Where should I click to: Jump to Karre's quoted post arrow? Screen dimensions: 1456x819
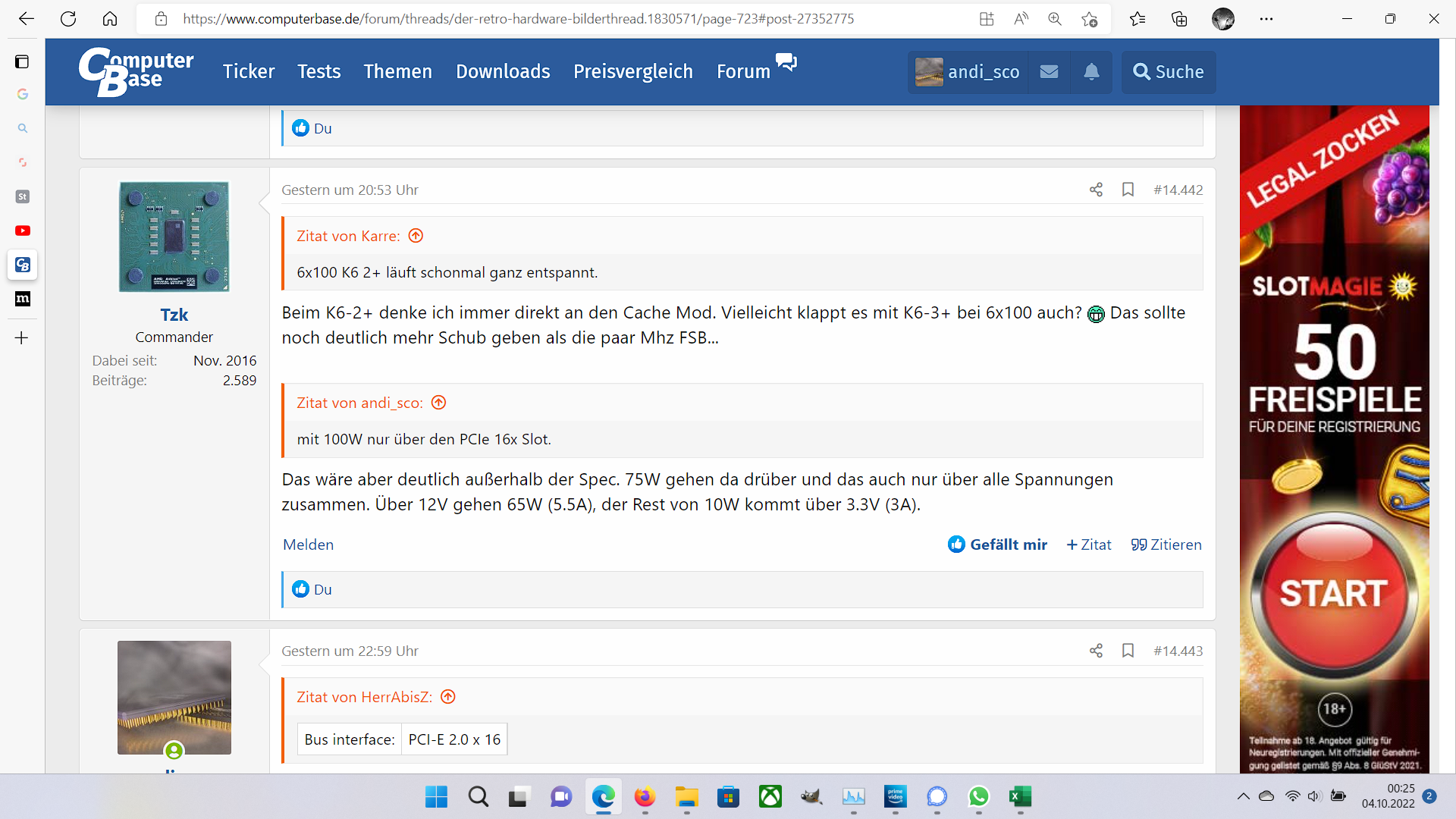416,236
